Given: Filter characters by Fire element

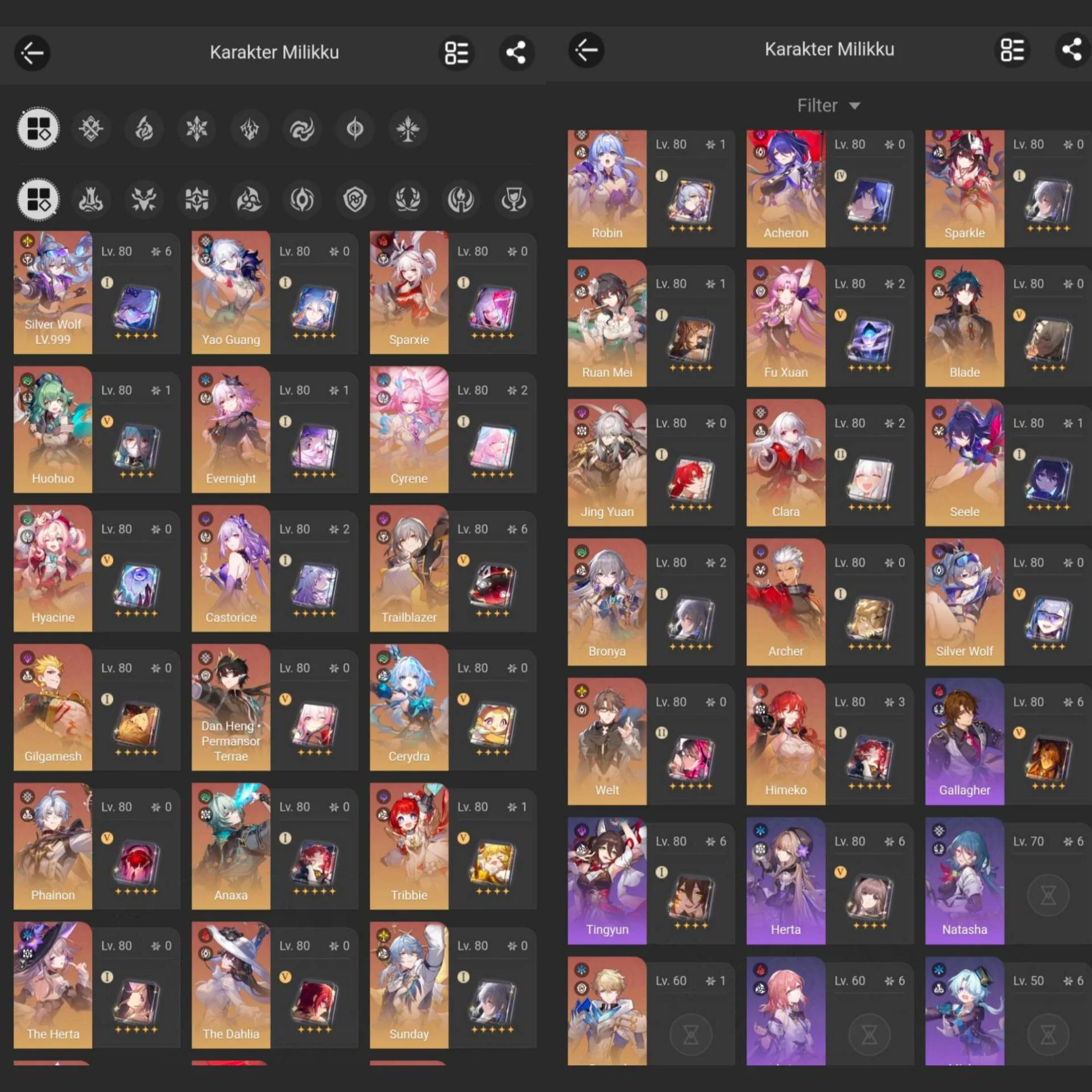Looking at the screenshot, I should click(144, 129).
